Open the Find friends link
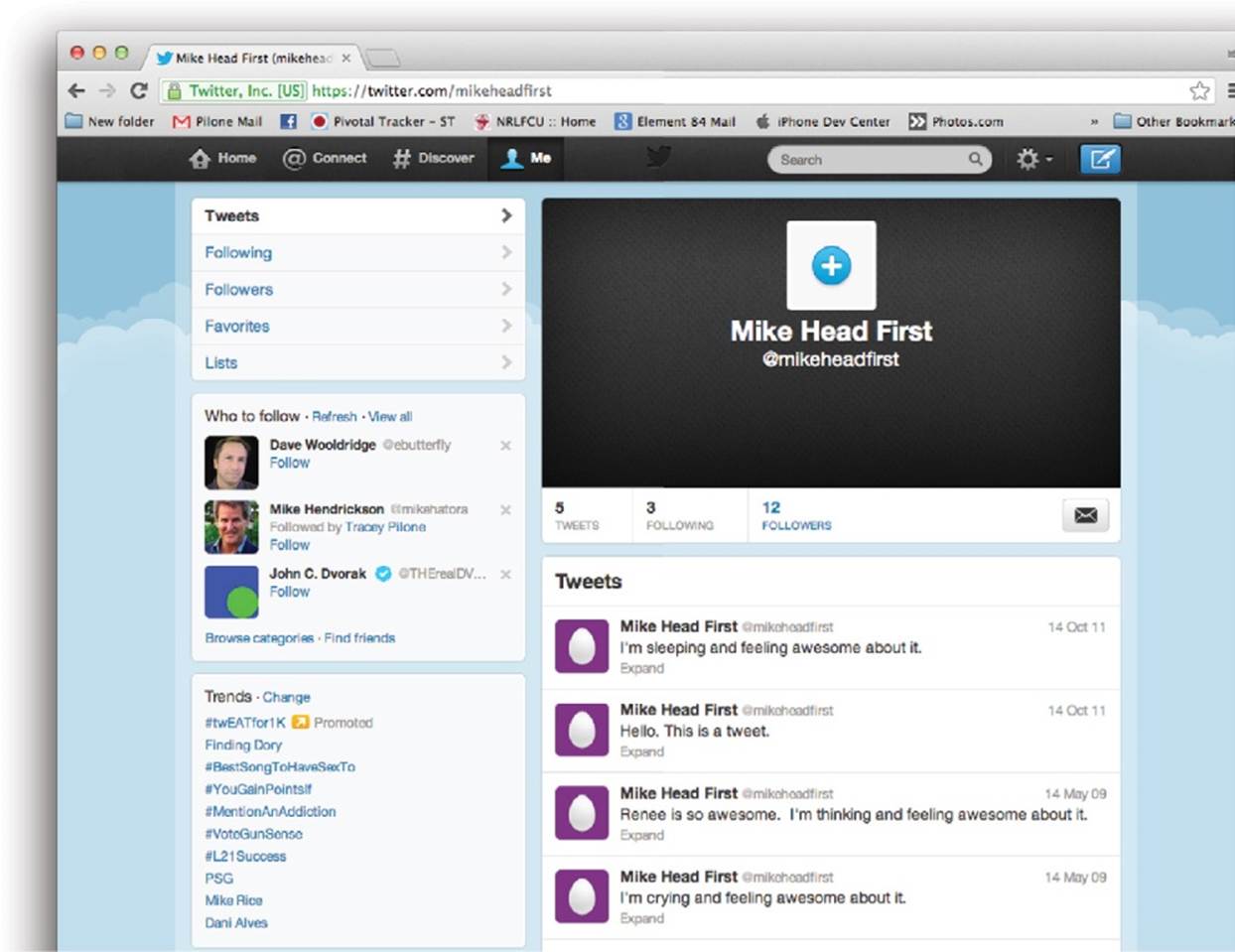The height and width of the screenshot is (952, 1235). point(359,638)
